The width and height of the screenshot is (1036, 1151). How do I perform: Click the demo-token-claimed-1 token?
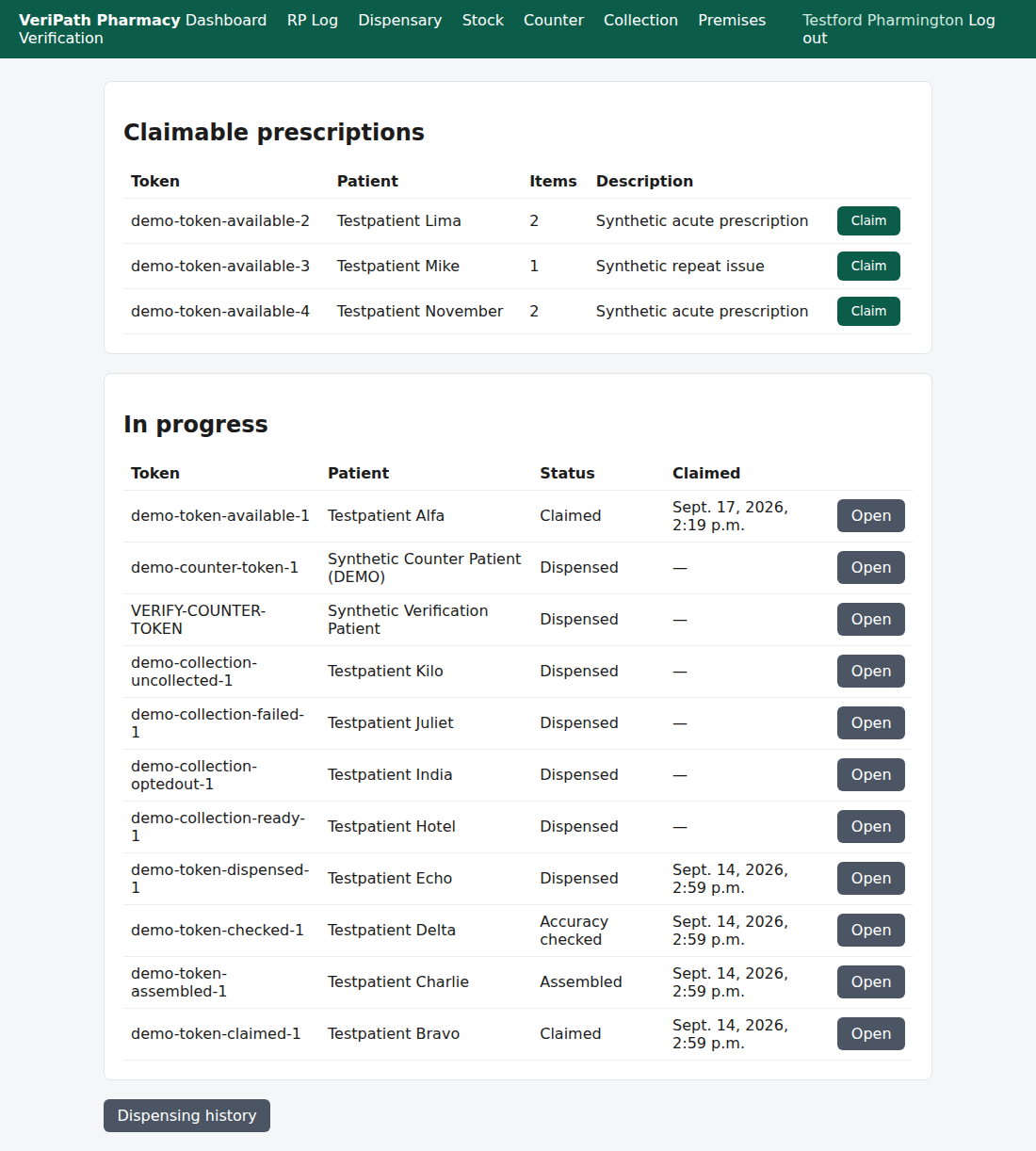coord(216,1034)
